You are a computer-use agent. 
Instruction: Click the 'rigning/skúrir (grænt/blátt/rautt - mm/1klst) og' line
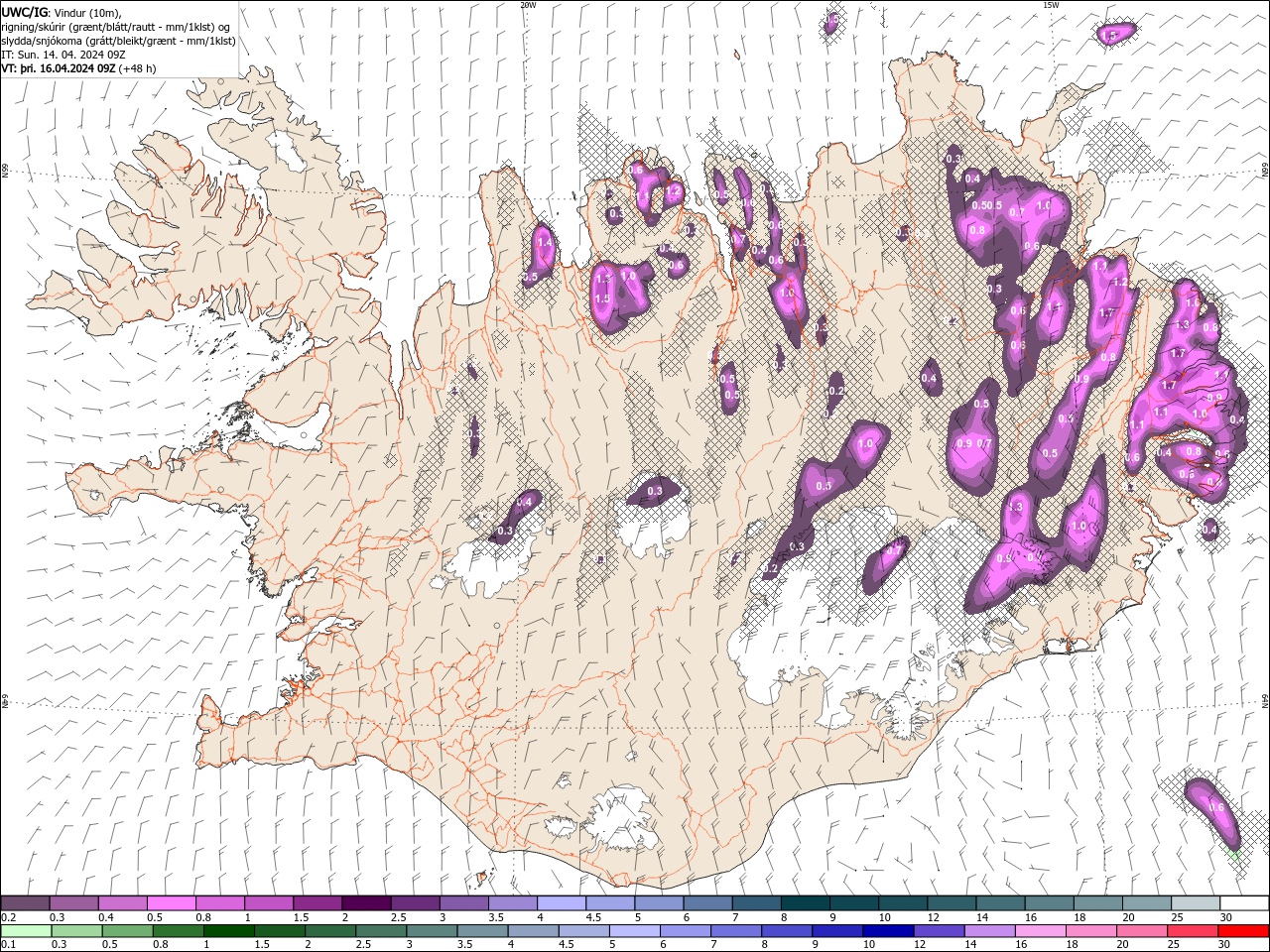coord(116,27)
